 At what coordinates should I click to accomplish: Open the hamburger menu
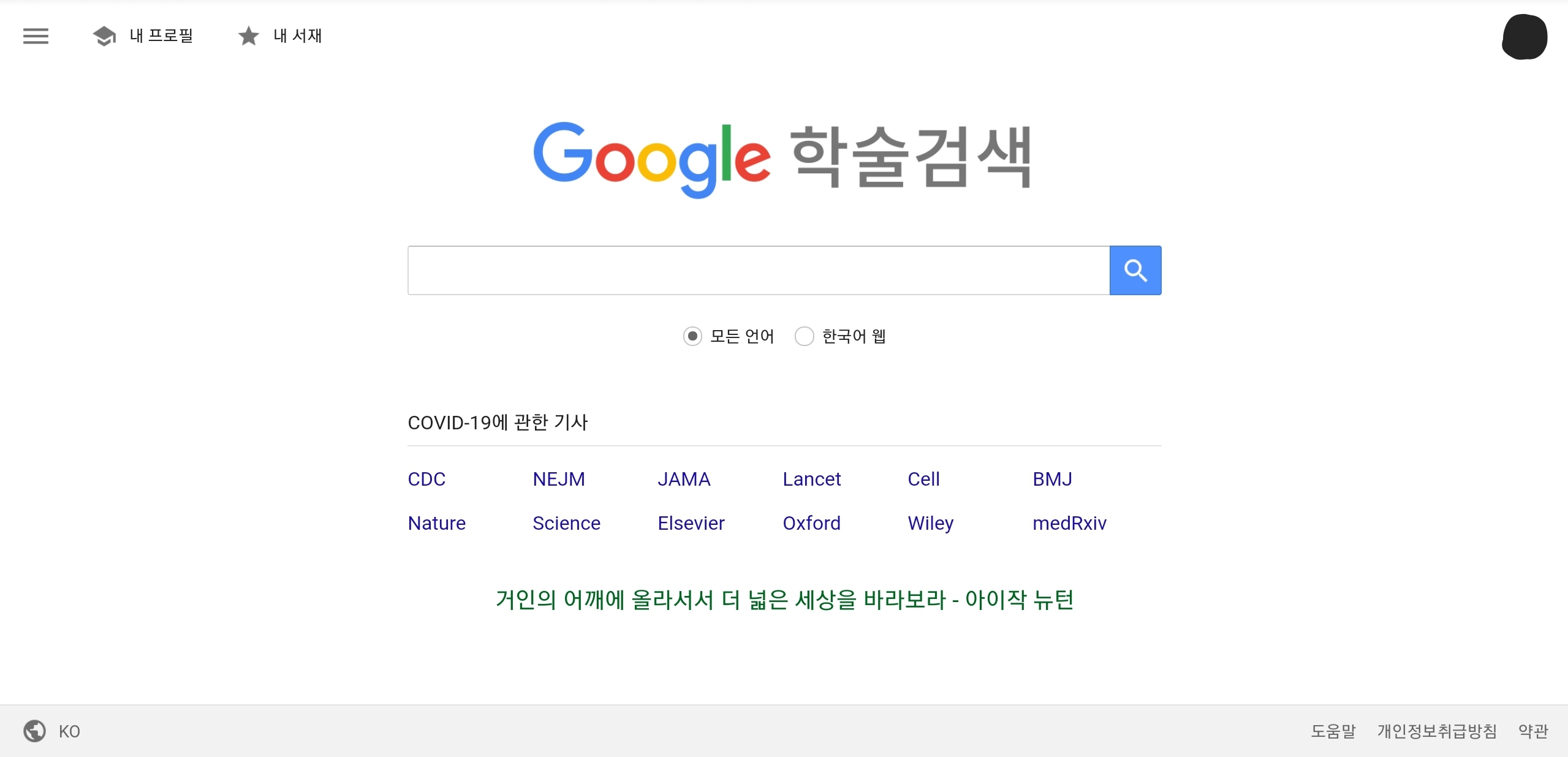(x=36, y=36)
